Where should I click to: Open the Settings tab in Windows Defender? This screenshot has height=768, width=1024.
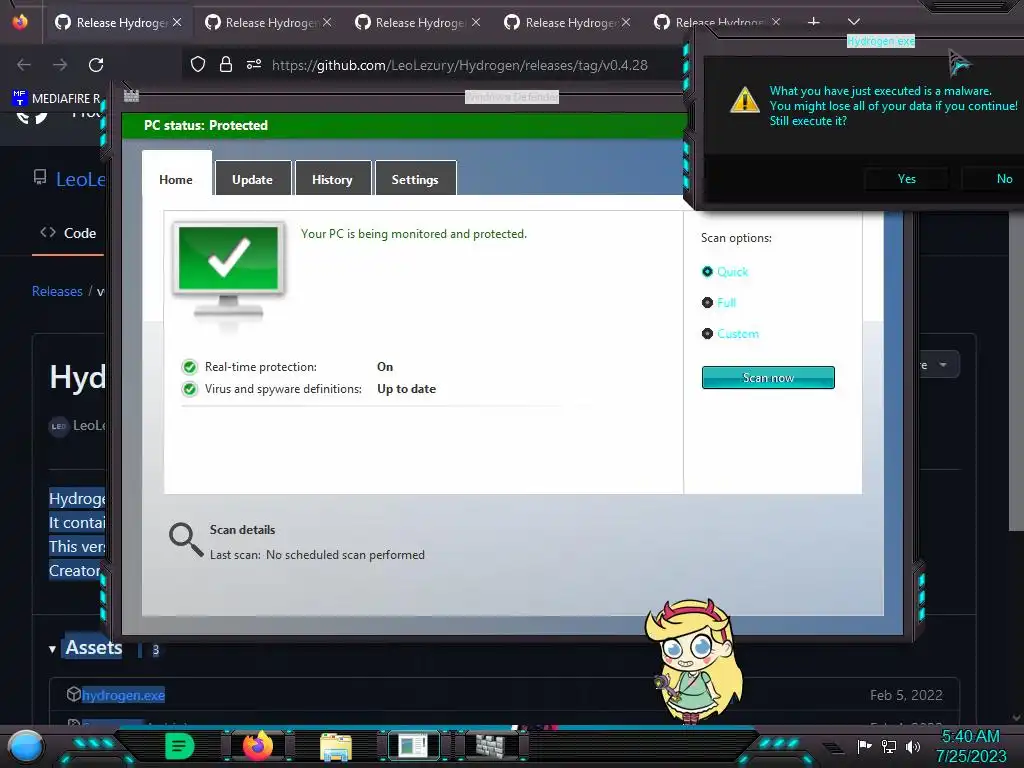tap(415, 179)
